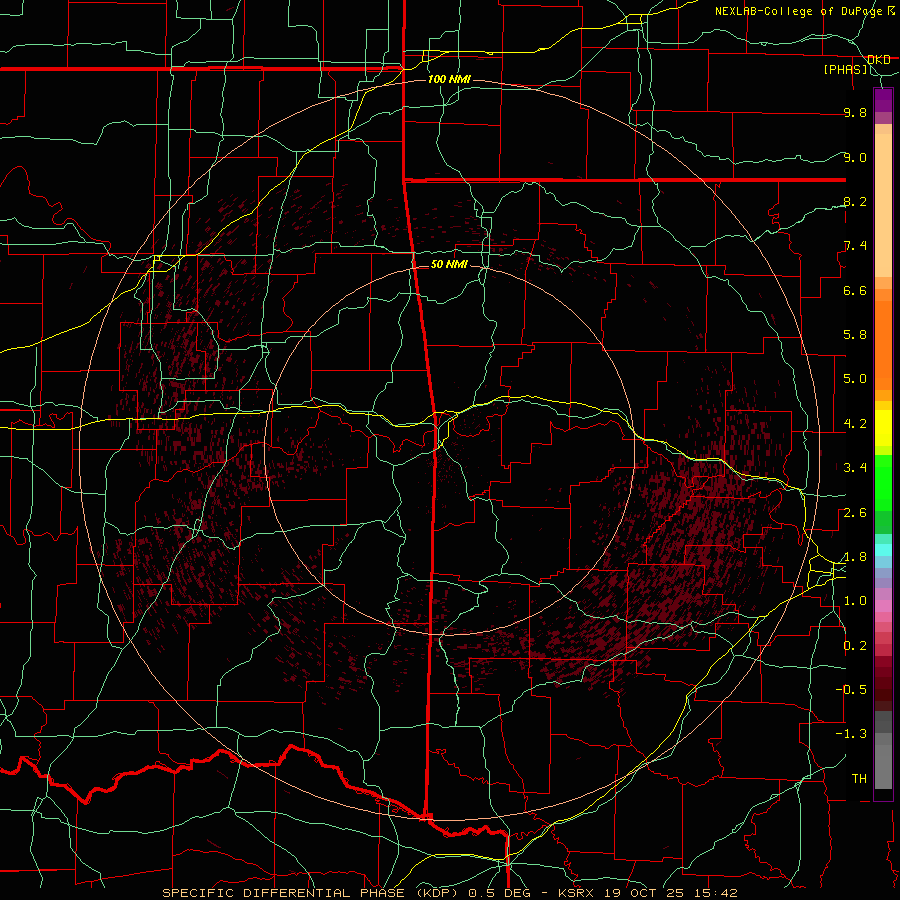Click the 1.8 scale value
Image resolution: width=900 pixels, height=900 pixels.
tap(855, 557)
